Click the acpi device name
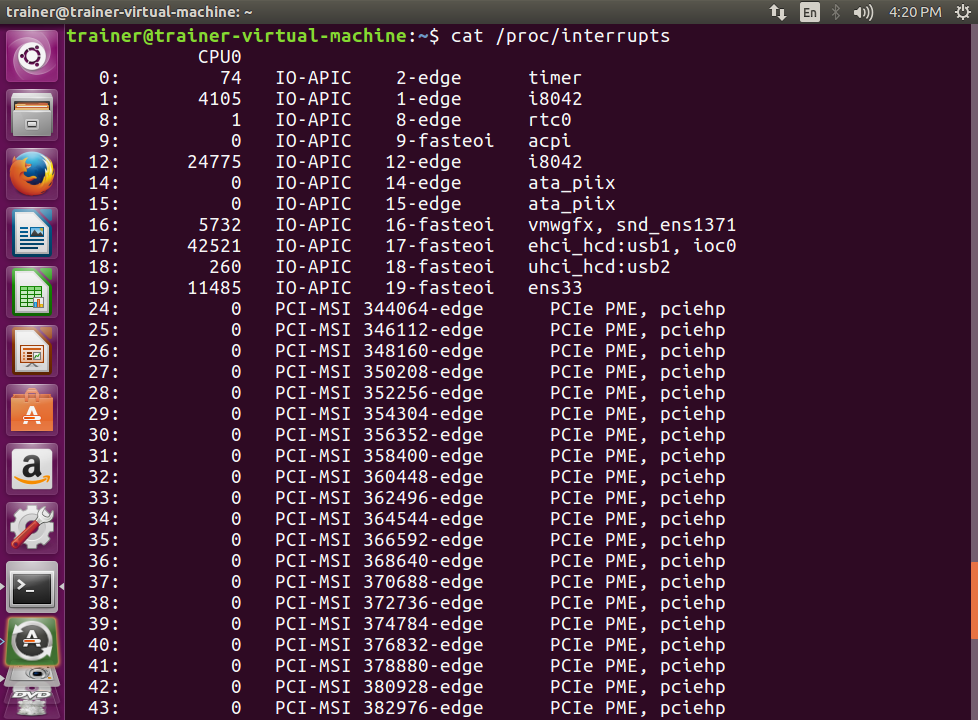The width and height of the screenshot is (978, 720). pos(550,141)
